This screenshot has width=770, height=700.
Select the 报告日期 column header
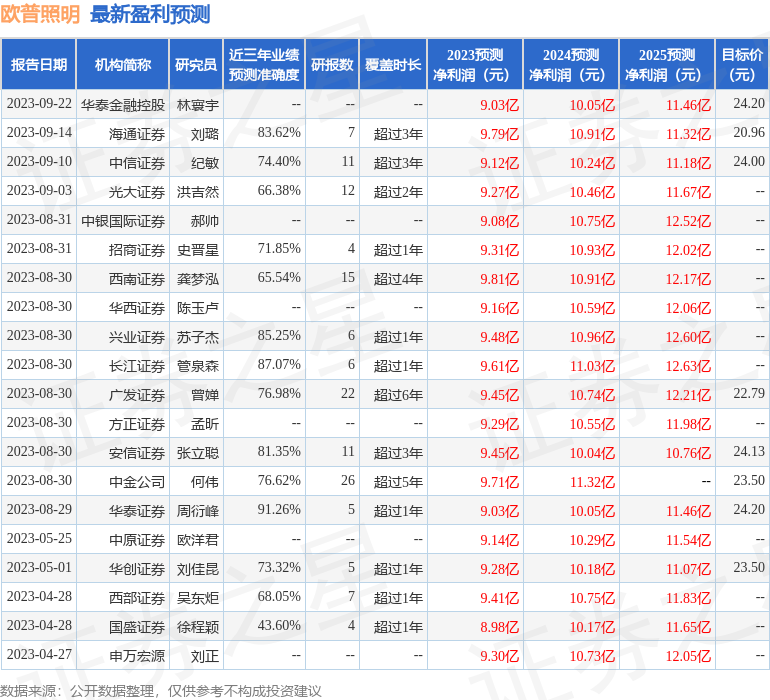(x=39, y=65)
